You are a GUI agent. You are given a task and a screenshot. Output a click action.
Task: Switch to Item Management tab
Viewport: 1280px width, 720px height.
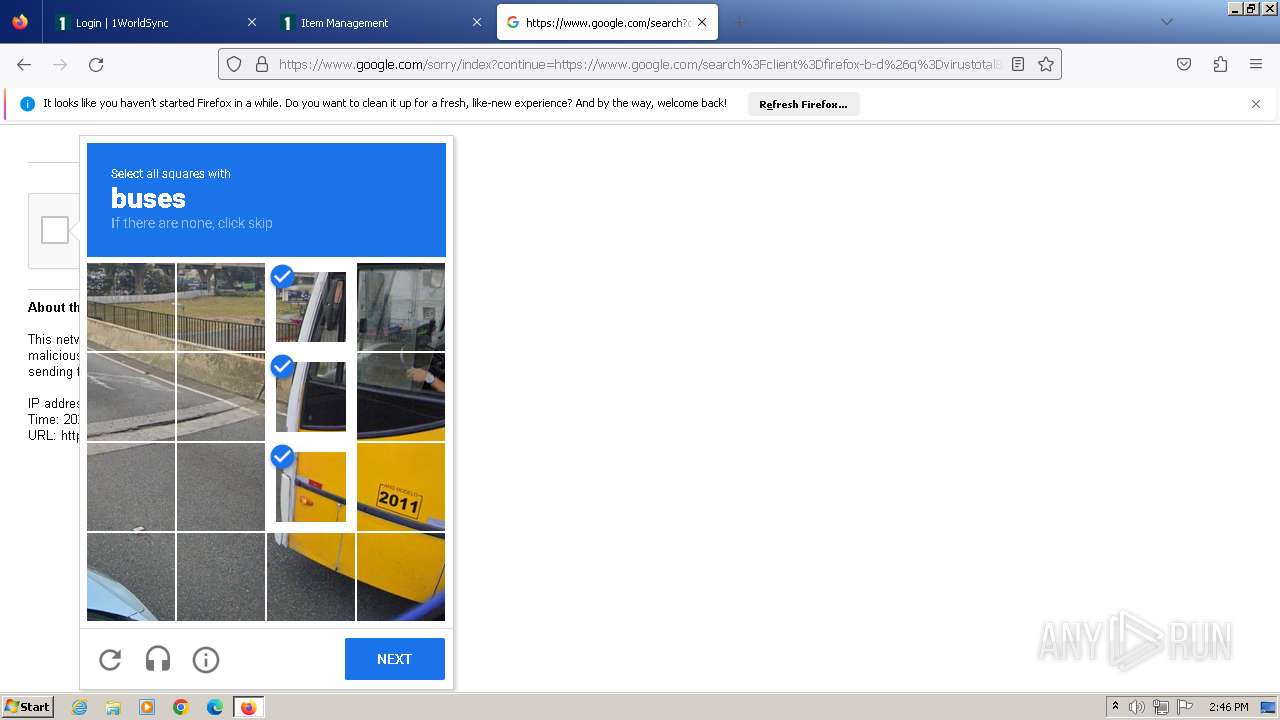click(381, 22)
